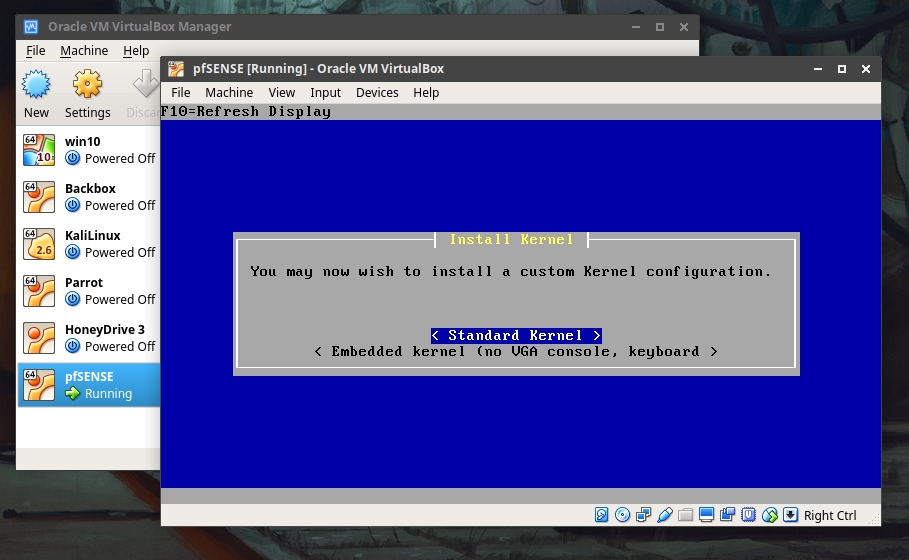Choose the Standard Kernel option

click(x=516, y=336)
